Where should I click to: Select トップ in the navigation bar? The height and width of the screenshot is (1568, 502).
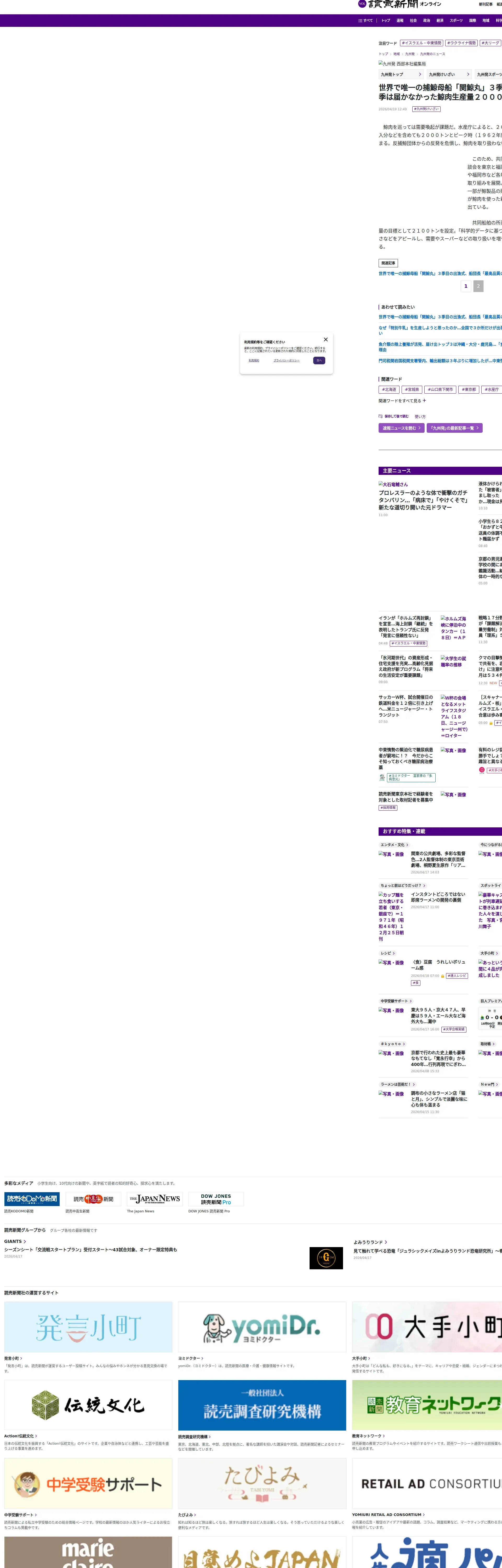(x=386, y=21)
